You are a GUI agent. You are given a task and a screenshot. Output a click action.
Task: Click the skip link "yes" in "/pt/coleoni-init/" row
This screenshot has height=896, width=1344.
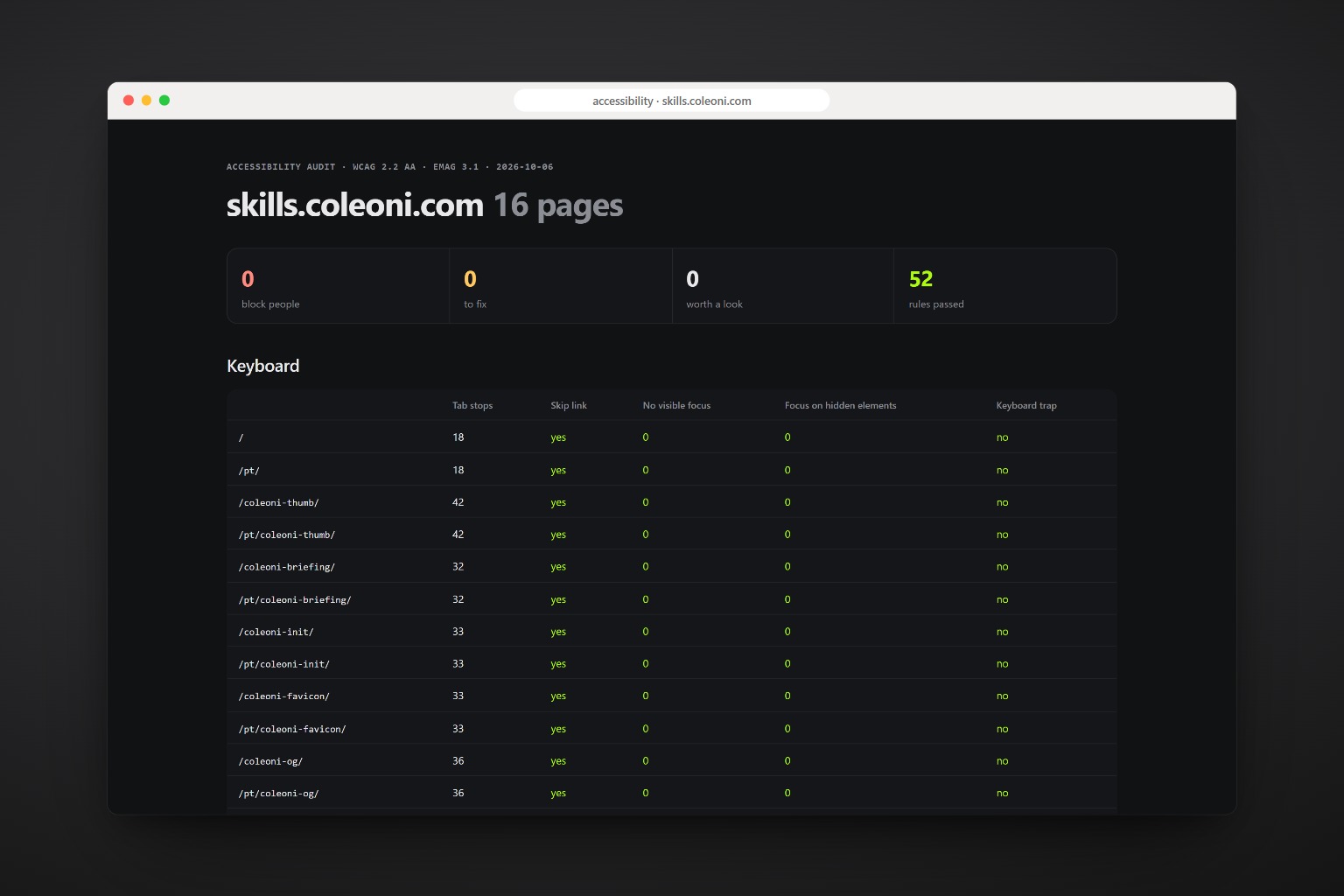pos(558,664)
